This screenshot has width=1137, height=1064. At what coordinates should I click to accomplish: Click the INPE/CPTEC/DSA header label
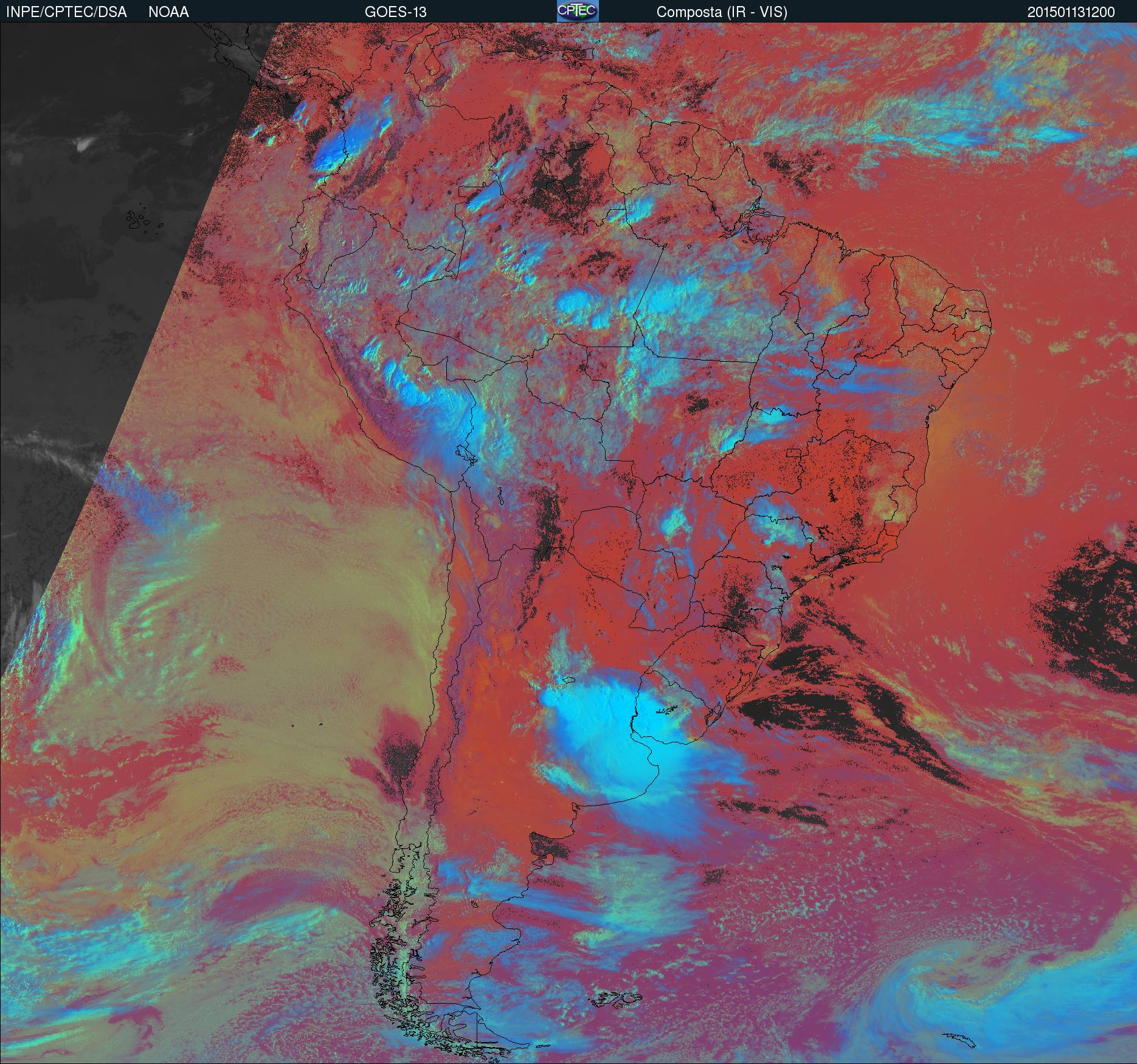[66, 12]
